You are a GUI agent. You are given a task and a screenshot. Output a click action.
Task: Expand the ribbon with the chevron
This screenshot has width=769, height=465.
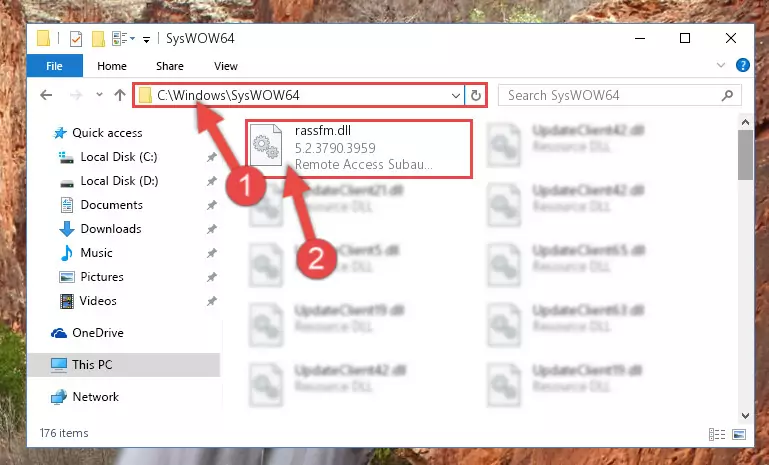point(720,65)
